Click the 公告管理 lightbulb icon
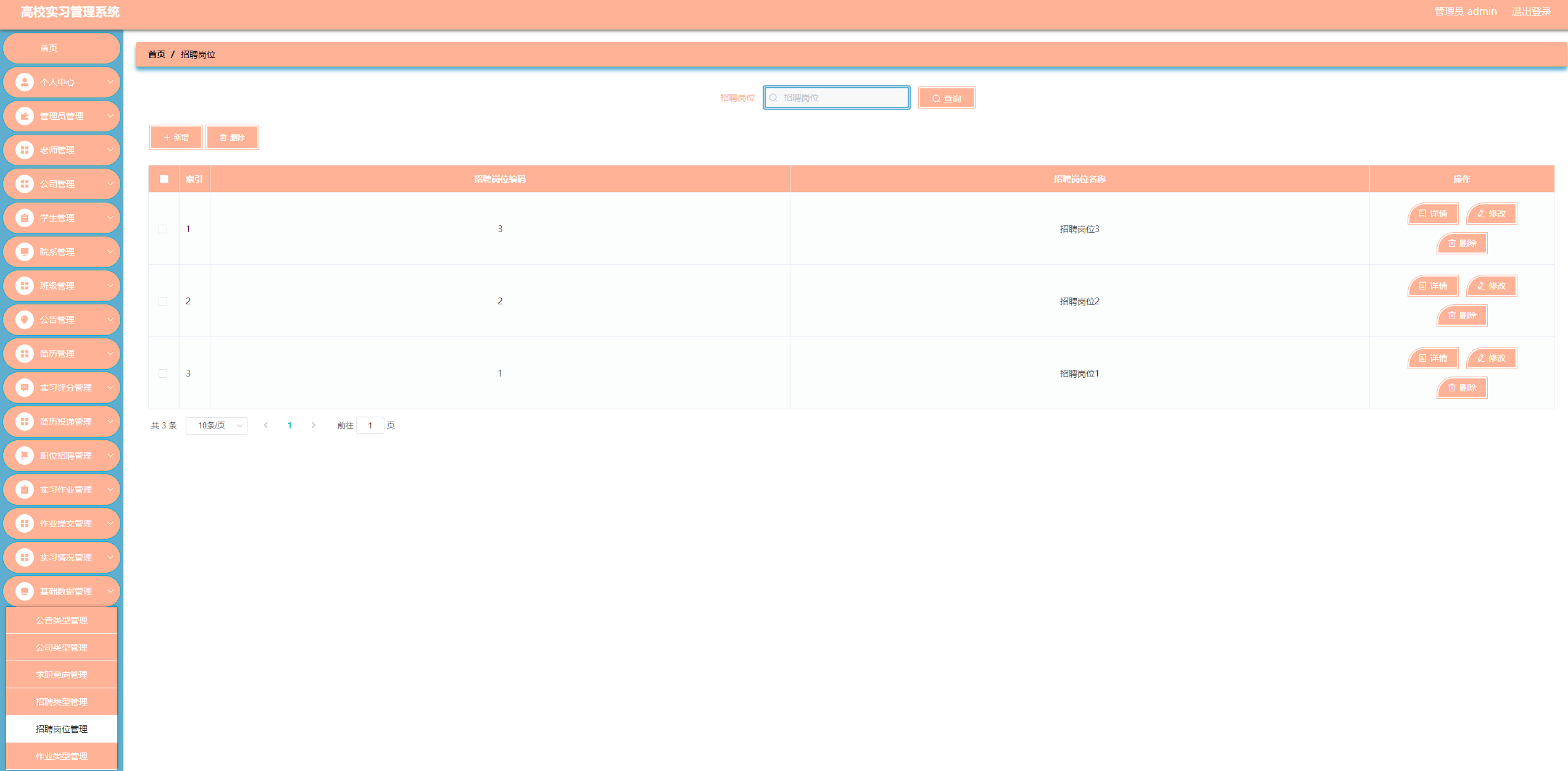 pos(25,320)
